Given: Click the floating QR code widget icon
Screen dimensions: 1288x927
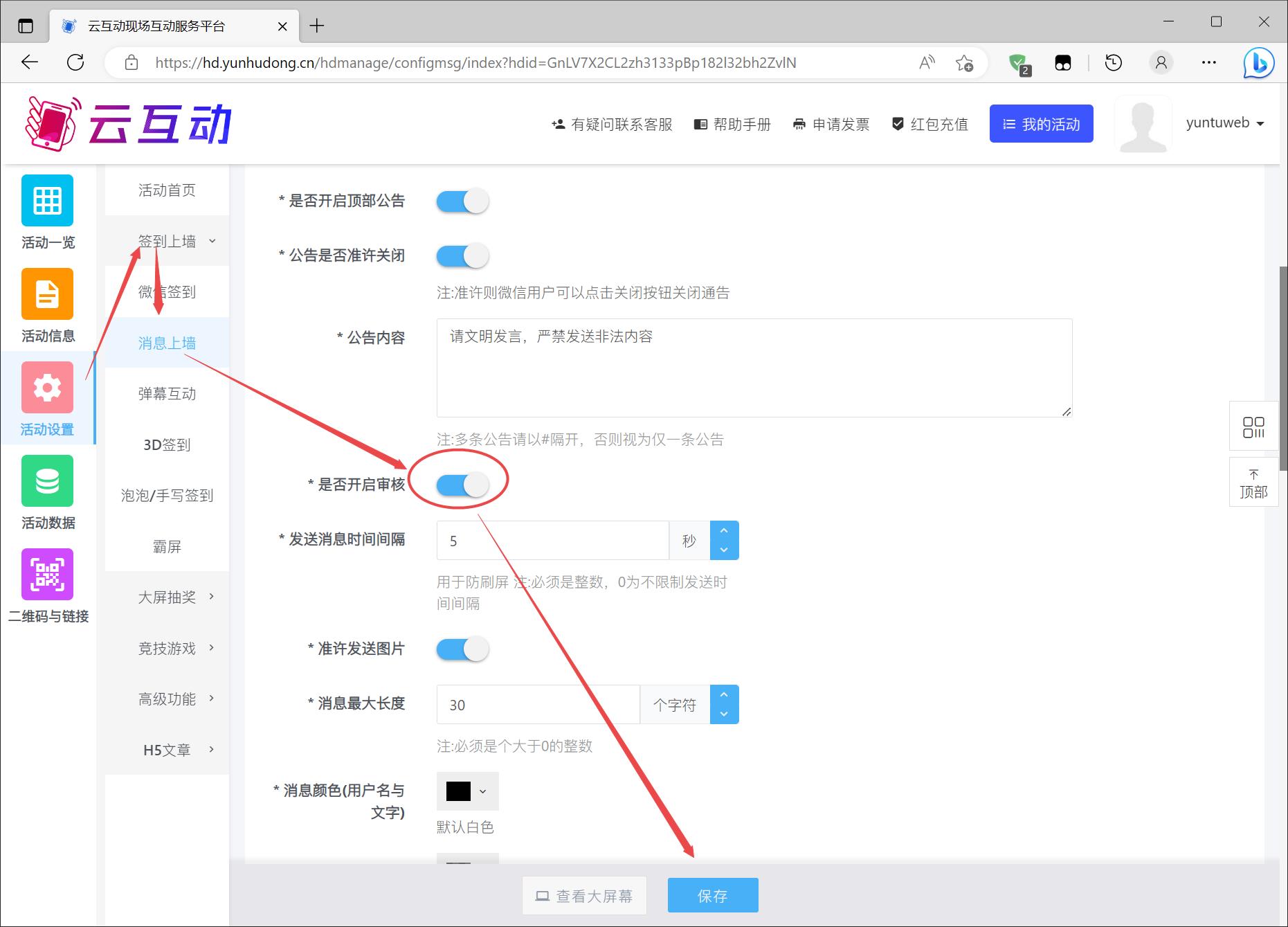Looking at the screenshot, I should (x=1253, y=427).
